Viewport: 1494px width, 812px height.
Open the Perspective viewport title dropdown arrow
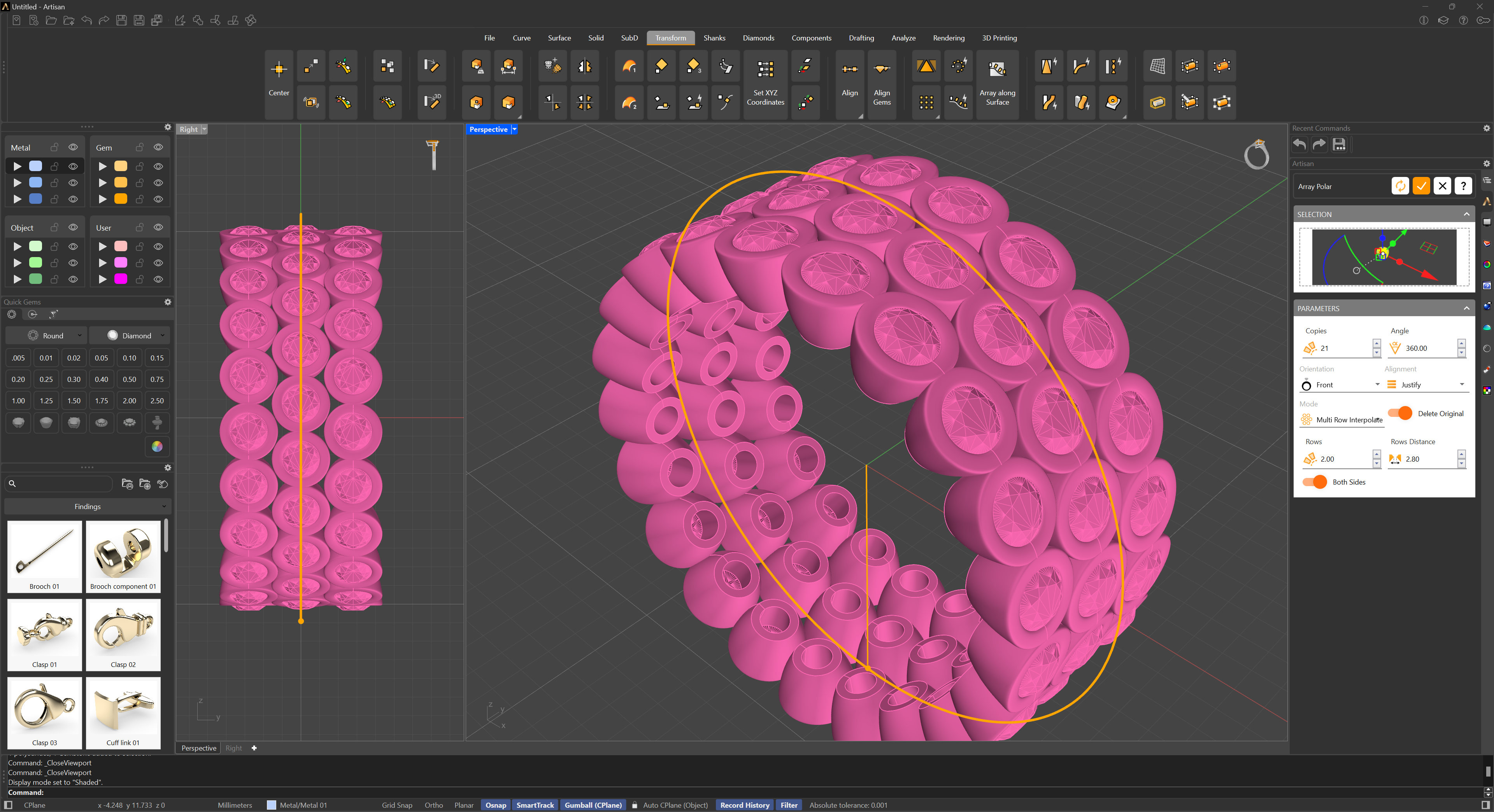point(514,129)
